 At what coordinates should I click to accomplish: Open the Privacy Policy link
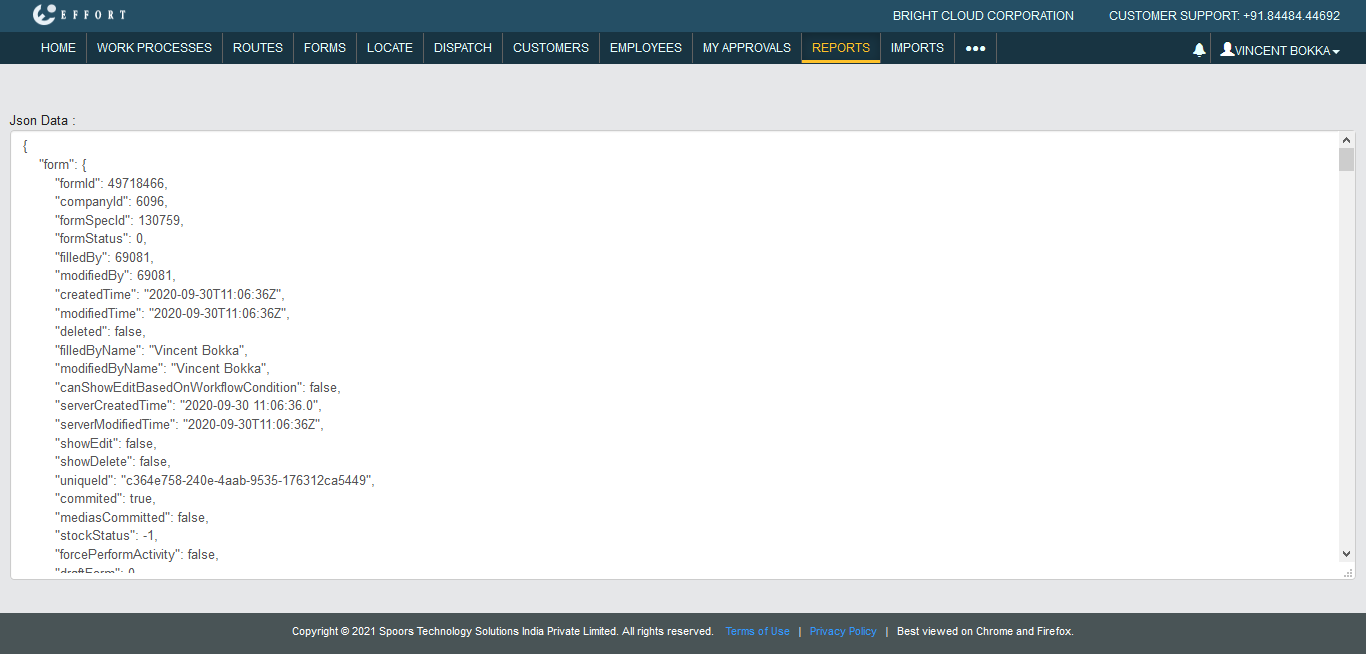coord(843,631)
